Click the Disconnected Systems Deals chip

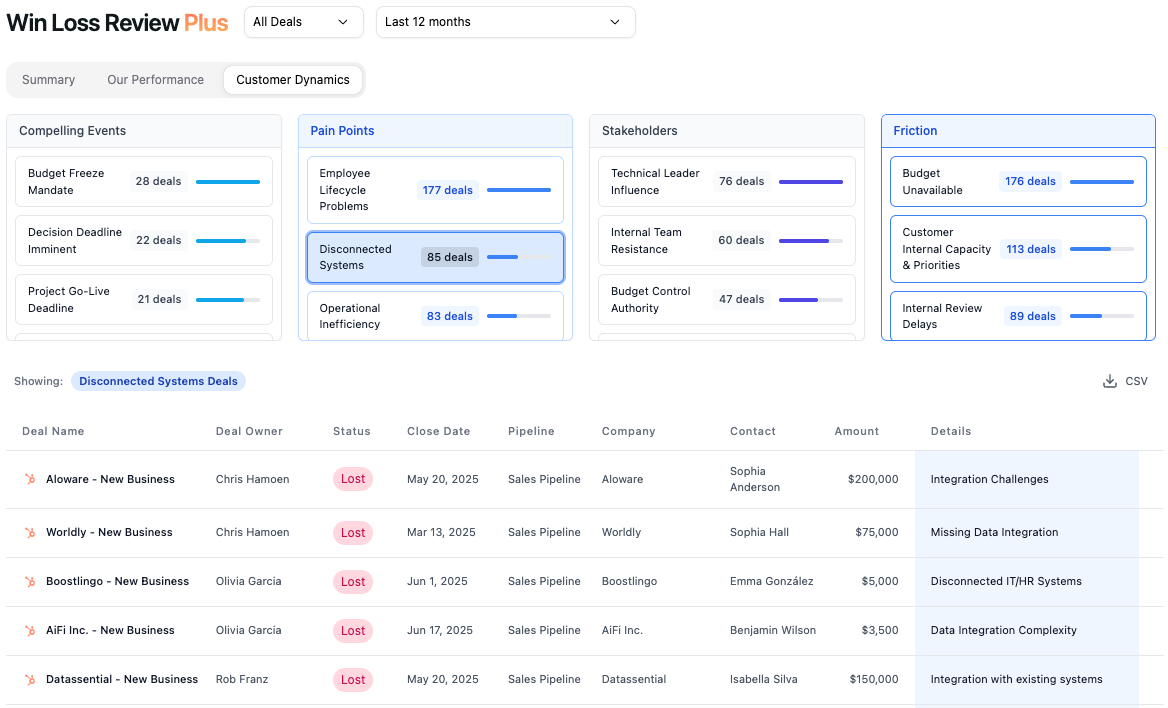point(157,381)
